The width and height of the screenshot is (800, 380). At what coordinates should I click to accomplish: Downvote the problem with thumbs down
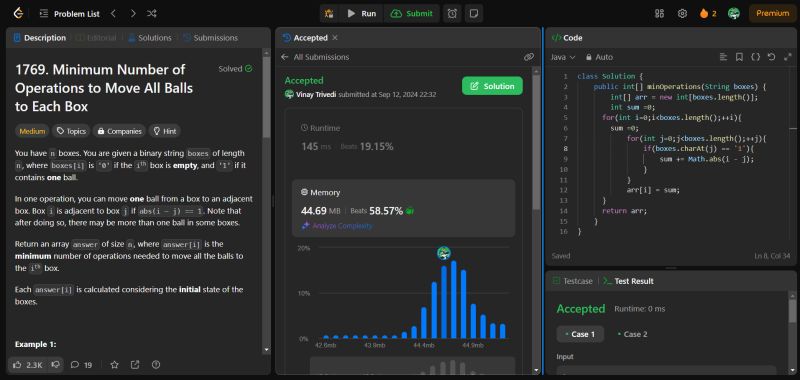tap(56, 365)
